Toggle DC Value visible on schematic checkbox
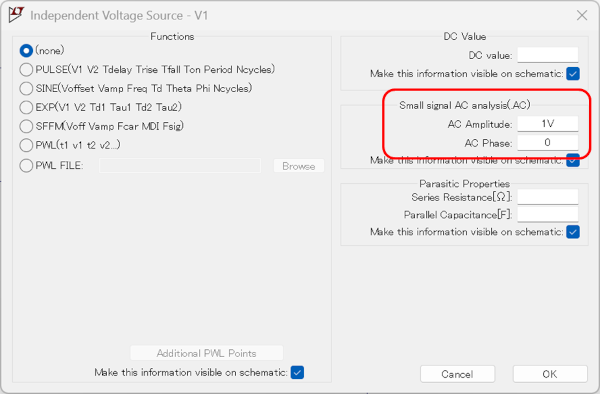The height and width of the screenshot is (394, 600). (x=573, y=73)
